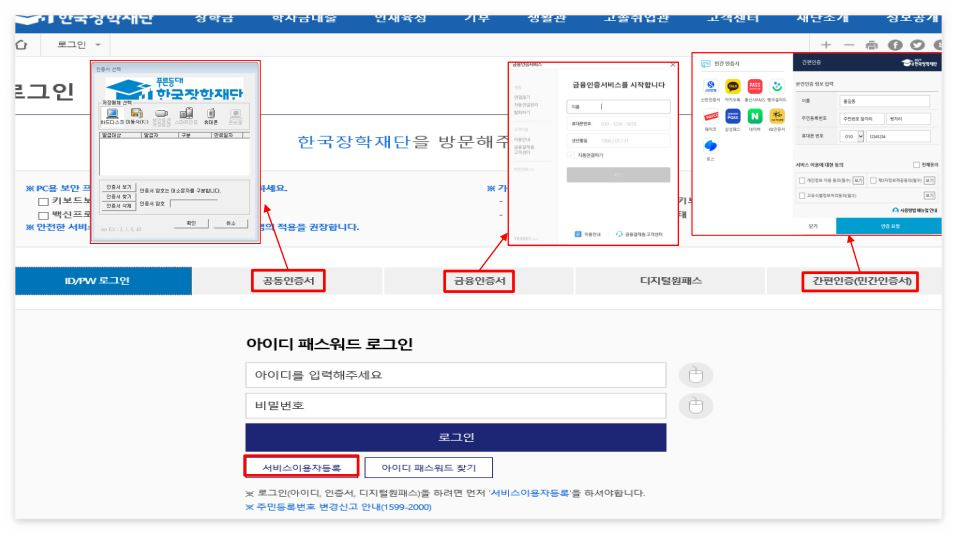Open 장학금 top menu
Viewport: 957px width, 534px height.
click(214, 19)
